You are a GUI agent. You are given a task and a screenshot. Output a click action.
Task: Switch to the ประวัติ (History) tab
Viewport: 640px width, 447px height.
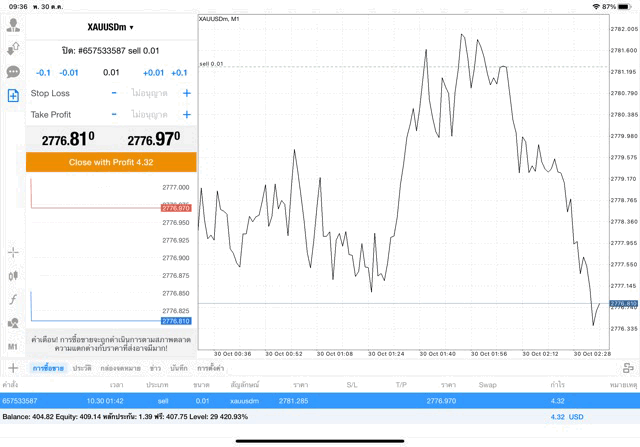click(82, 369)
